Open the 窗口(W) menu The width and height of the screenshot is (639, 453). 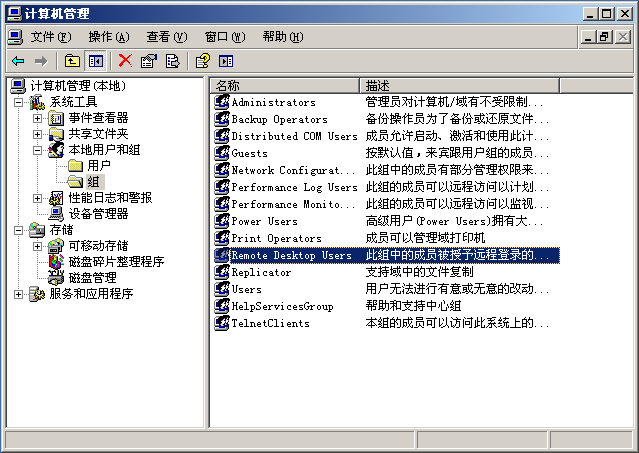click(x=225, y=37)
